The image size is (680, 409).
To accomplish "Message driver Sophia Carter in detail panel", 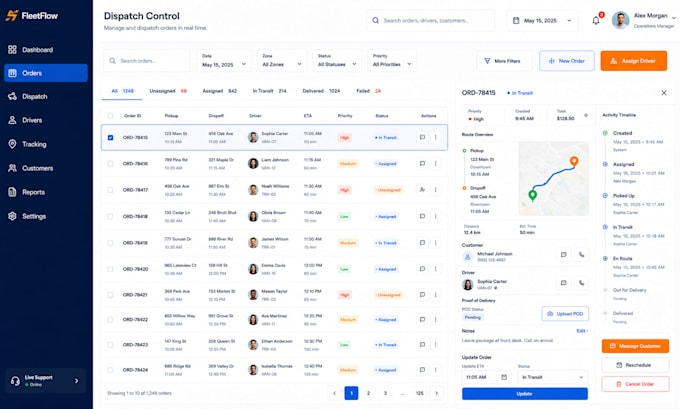I will click(x=563, y=283).
